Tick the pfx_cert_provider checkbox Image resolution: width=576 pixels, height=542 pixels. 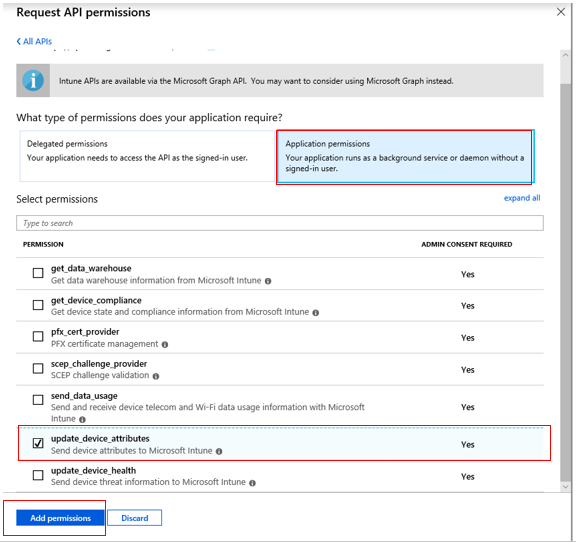38,337
